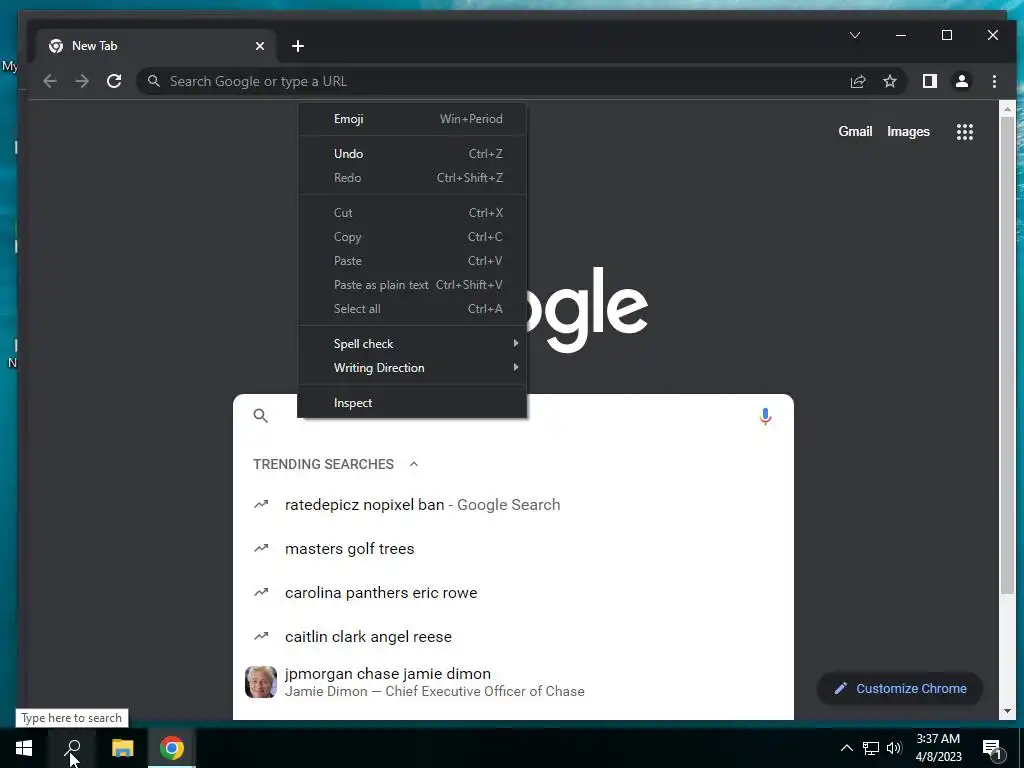Open the Gmail link
This screenshot has width=1024, height=768.
[855, 131]
